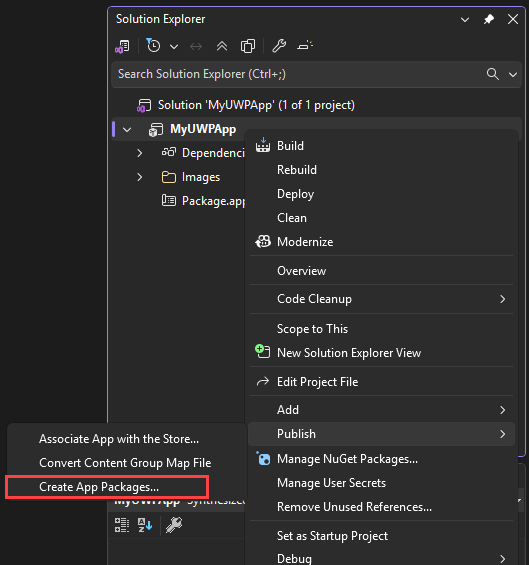Screen dimensions: 530x565
Task: Click Alphabetical sort icon in Properties
Action: coord(145,525)
